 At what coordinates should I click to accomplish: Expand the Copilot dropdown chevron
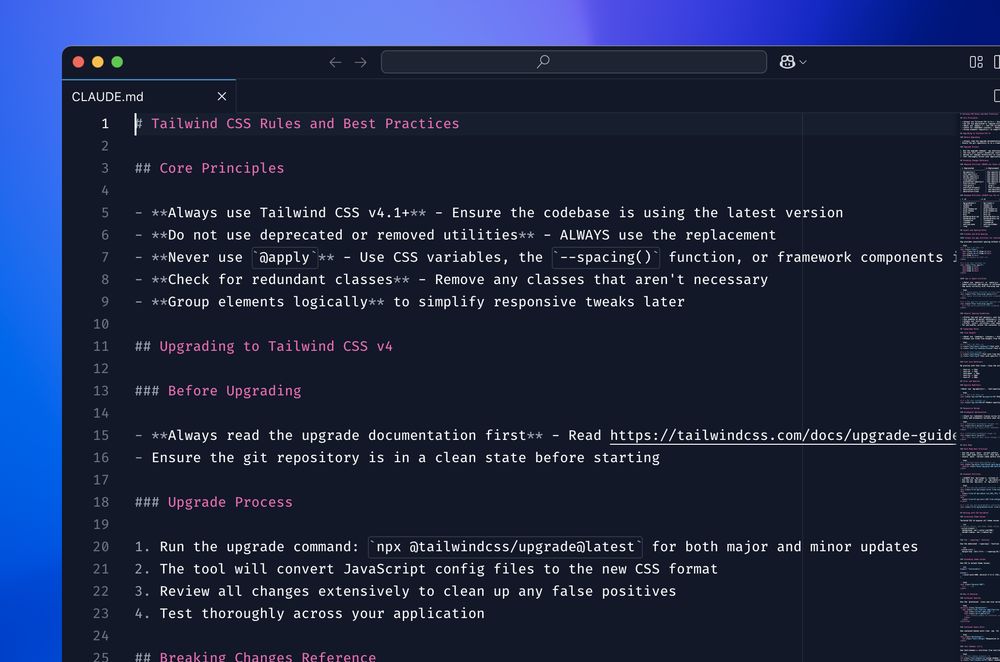click(803, 62)
